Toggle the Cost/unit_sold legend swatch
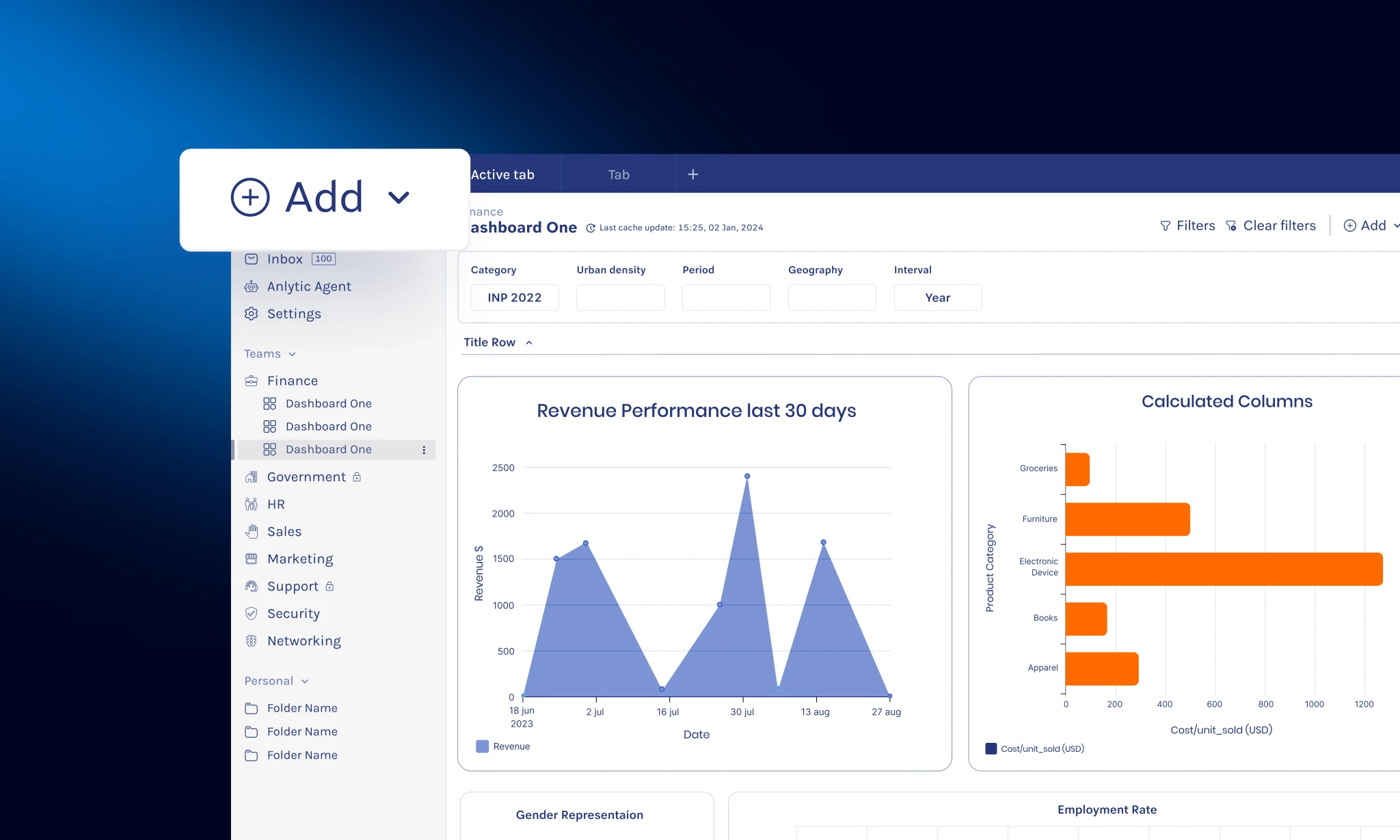Screen dimensions: 1400x840 coord(991,748)
